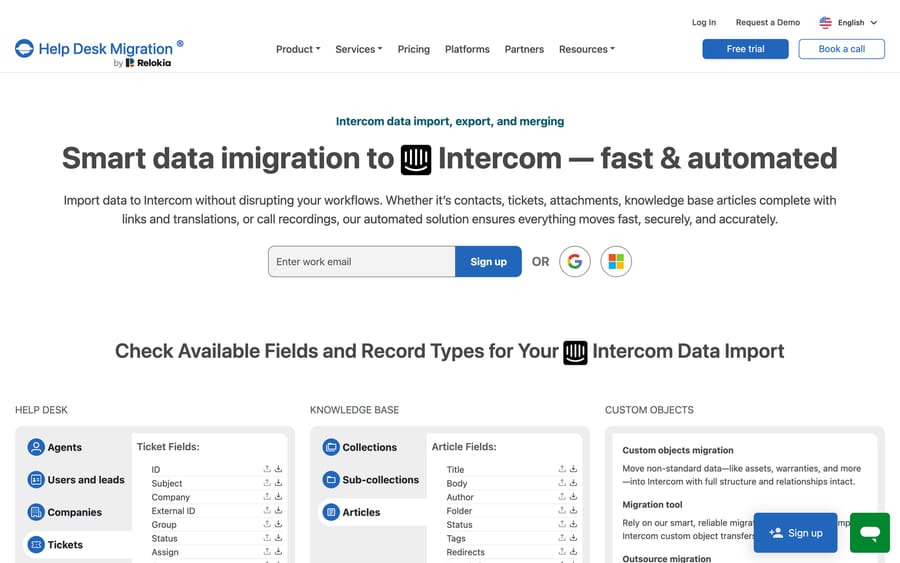
Task: Click the KNOWLEDGE BASE section label
Action: point(354,410)
